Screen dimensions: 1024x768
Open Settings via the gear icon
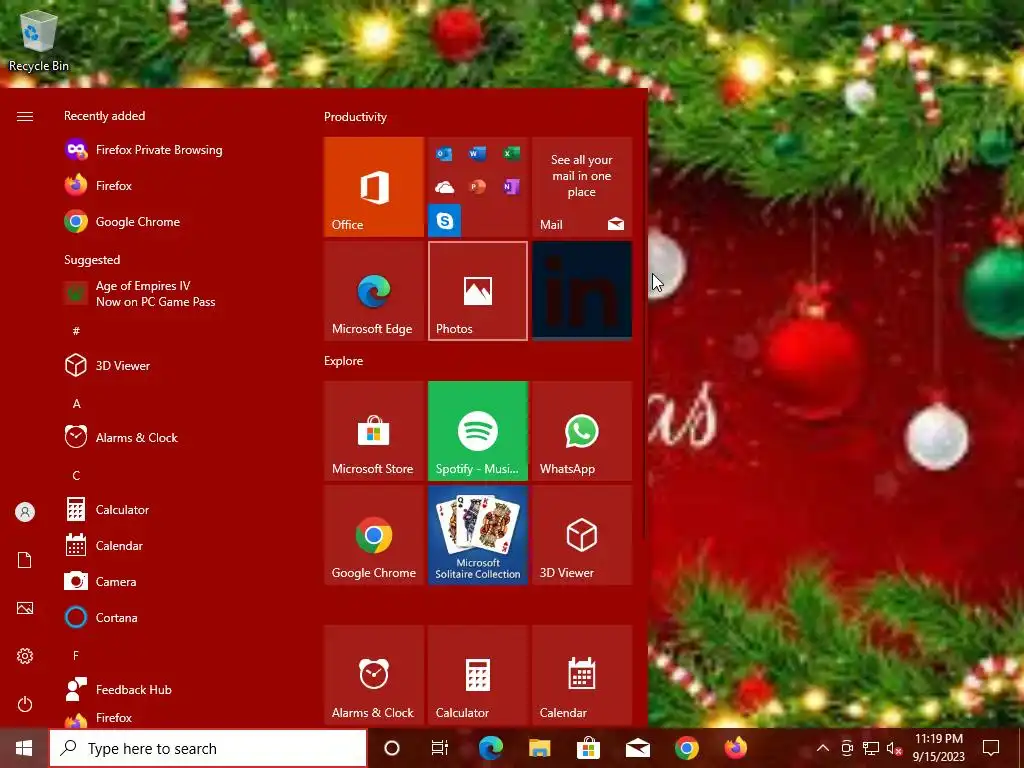pyautogui.click(x=25, y=656)
